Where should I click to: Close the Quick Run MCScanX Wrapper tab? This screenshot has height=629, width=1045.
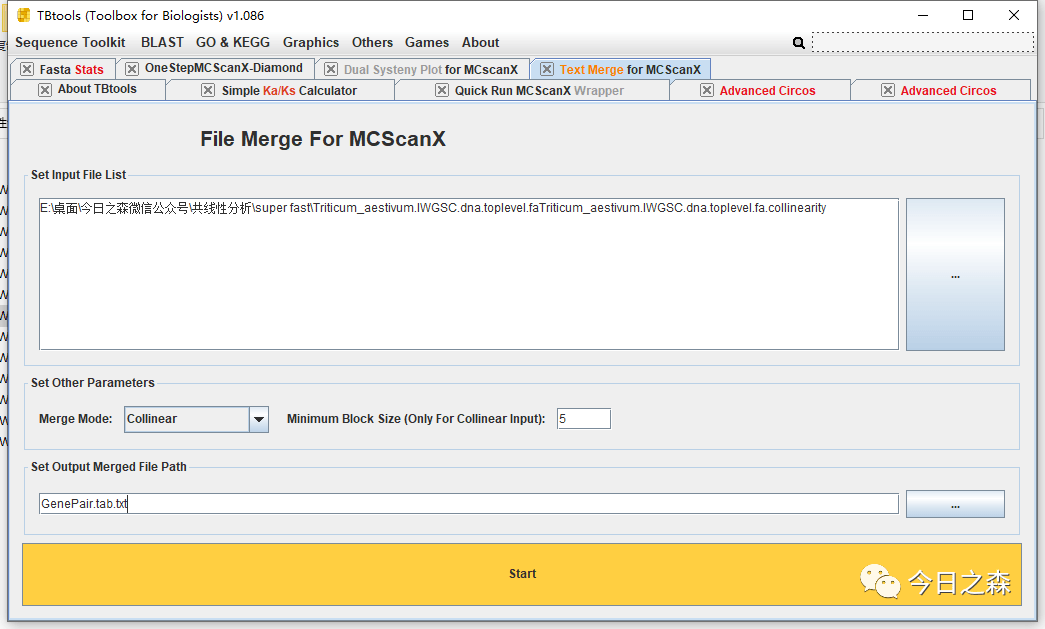(x=442, y=90)
